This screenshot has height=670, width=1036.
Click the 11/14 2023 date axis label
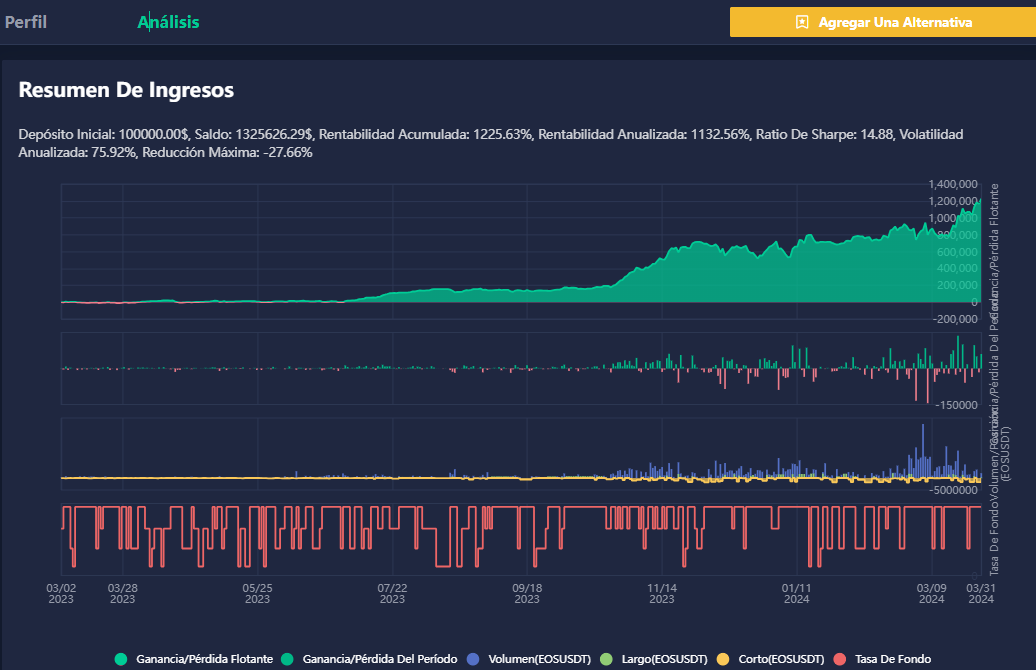(662, 593)
